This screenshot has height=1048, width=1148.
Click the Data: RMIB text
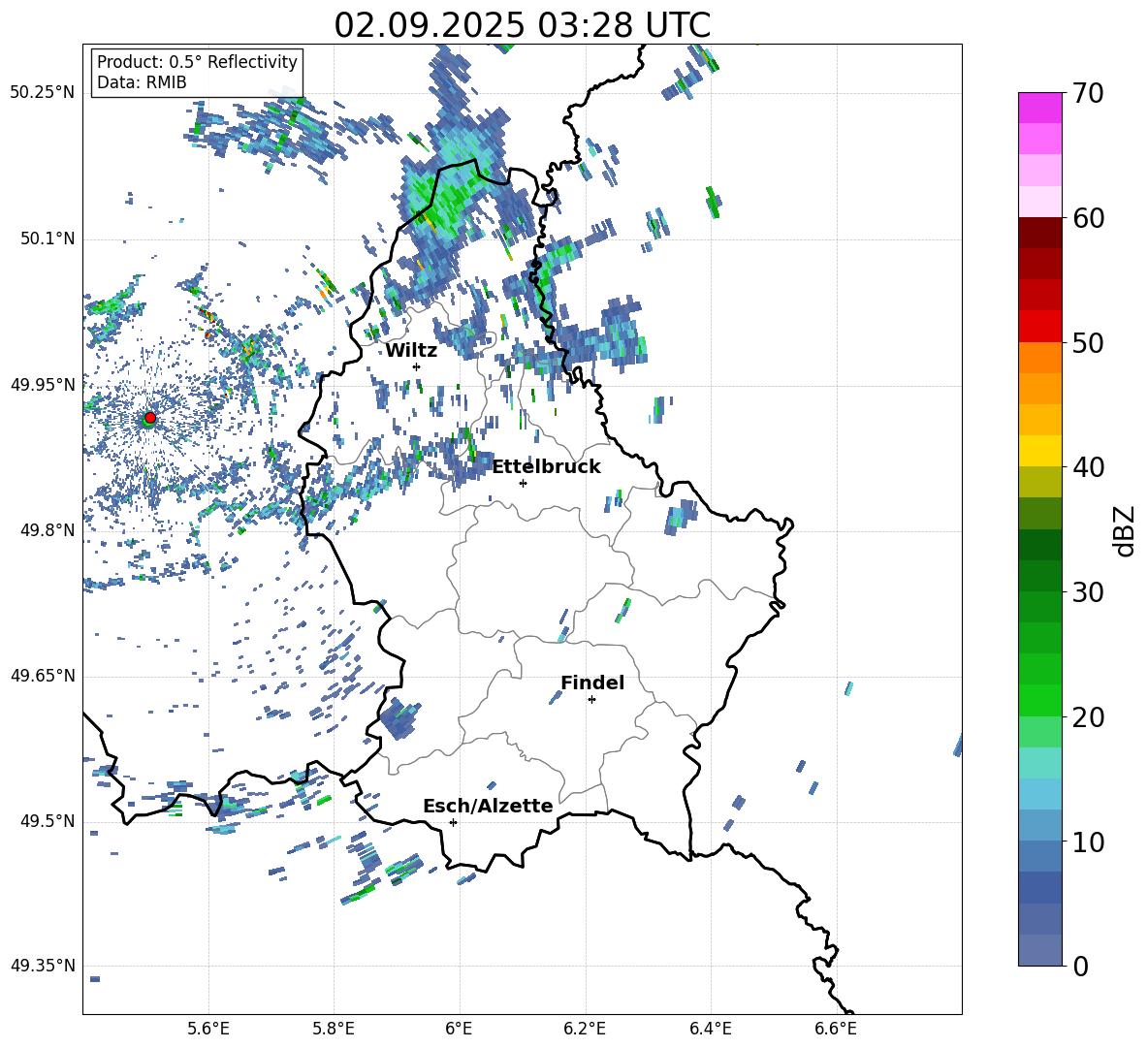(142, 82)
